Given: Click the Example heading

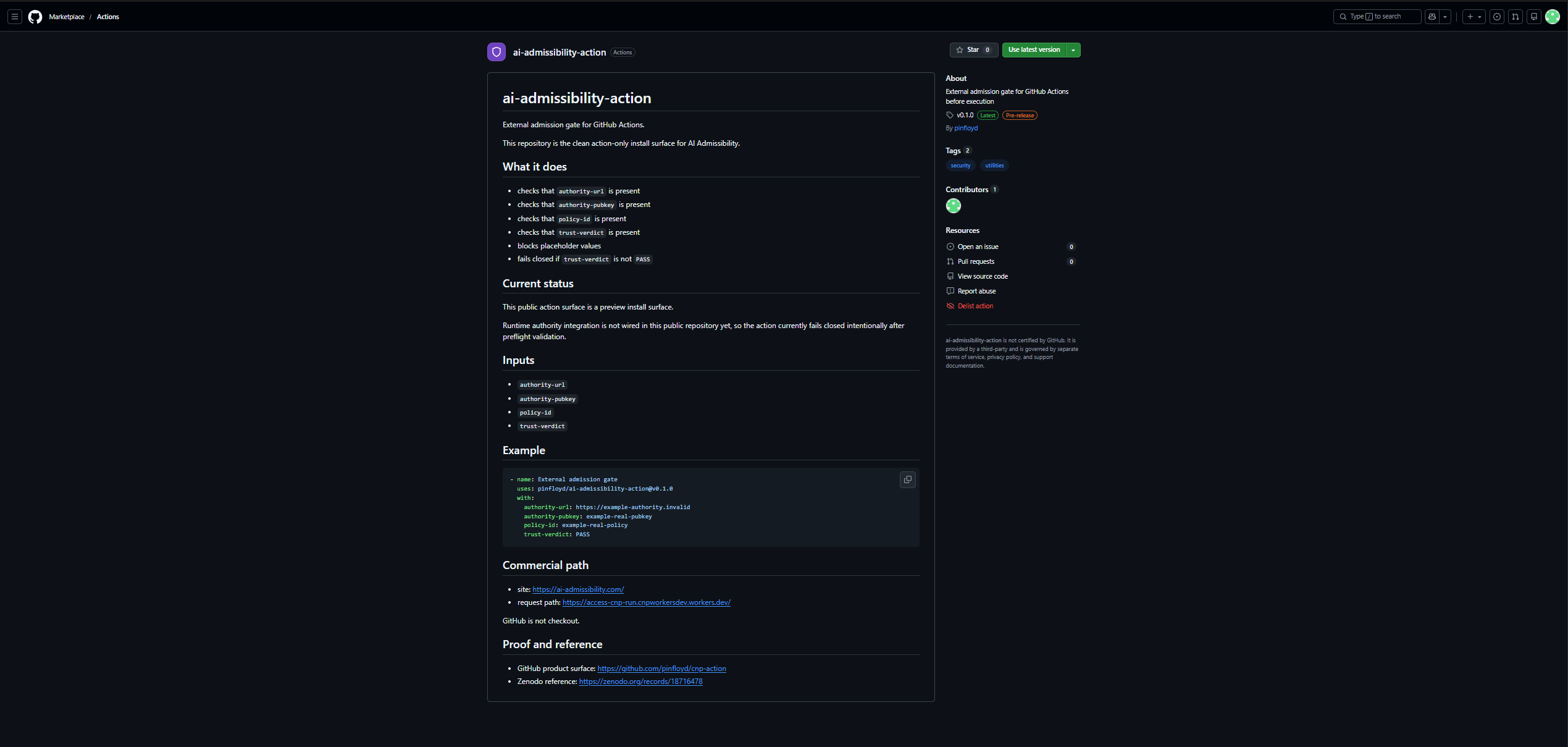Looking at the screenshot, I should click(524, 450).
